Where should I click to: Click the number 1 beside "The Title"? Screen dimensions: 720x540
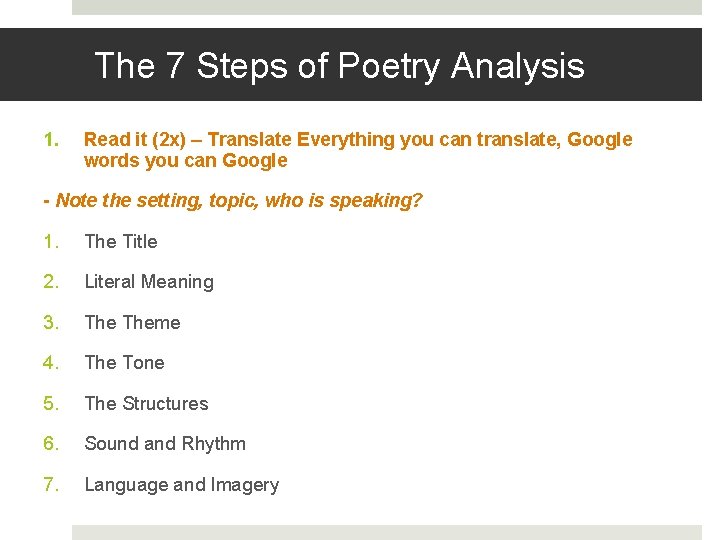coord(51,241)
